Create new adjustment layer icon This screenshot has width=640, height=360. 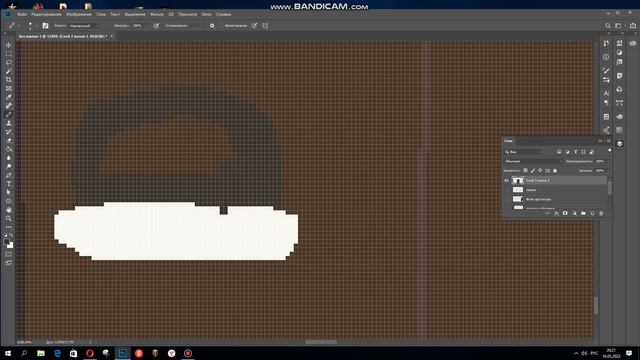click(574, 213)
